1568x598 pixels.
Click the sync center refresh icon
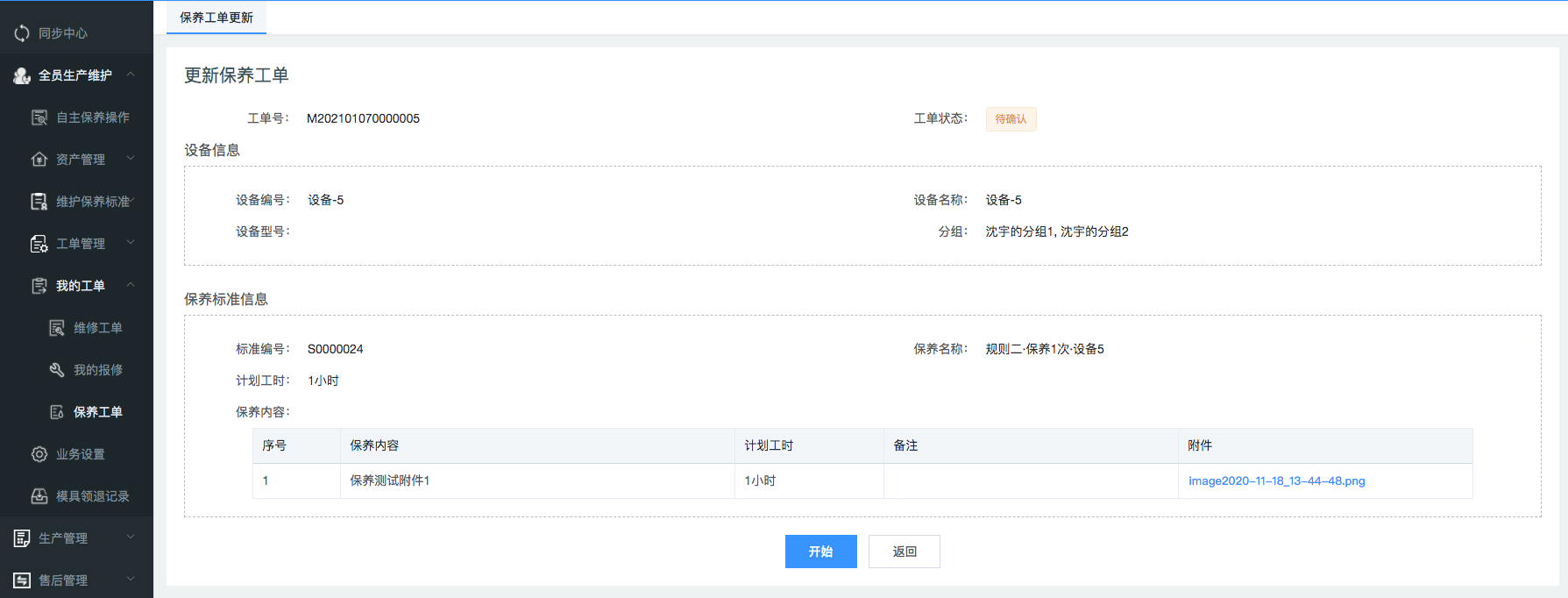(x=22, y=33)
